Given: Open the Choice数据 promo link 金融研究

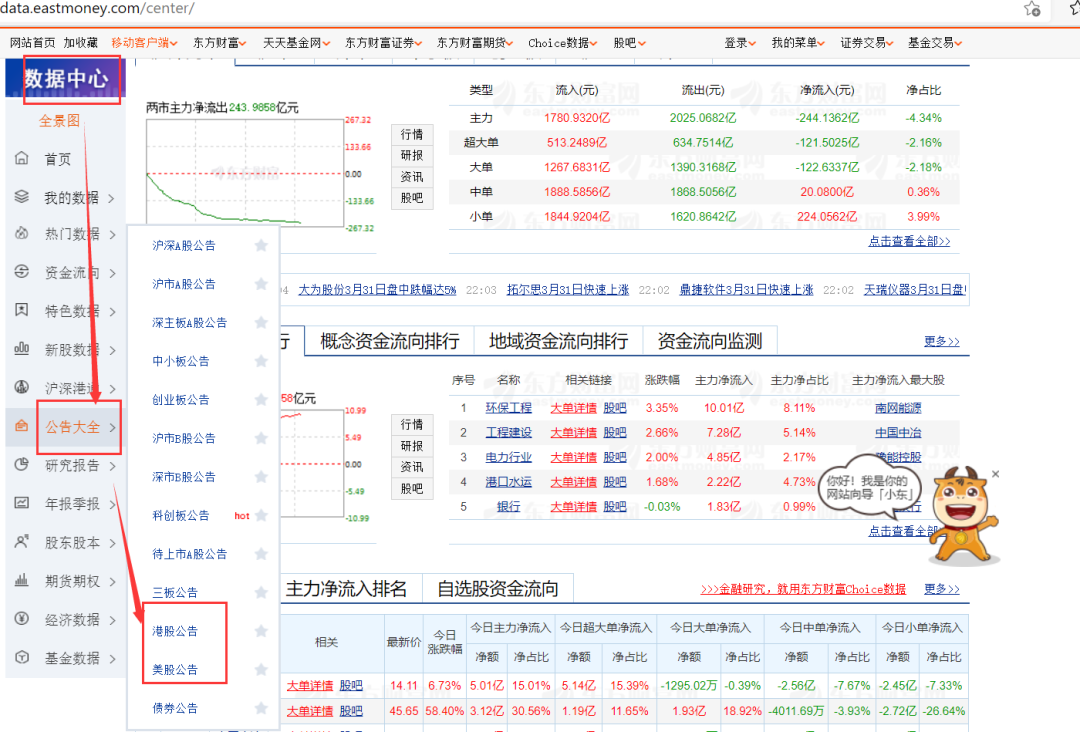Looking at the screenshot, I should (x=803, y=589).
